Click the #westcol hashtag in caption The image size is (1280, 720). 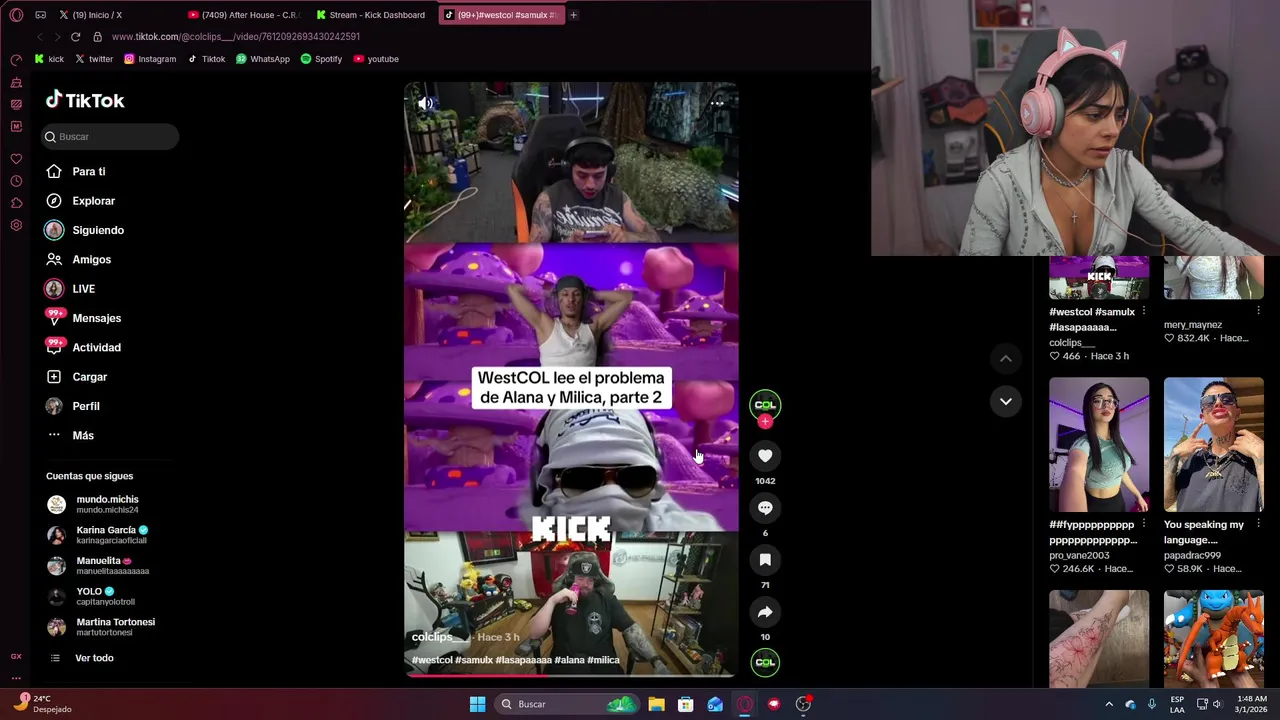[x=432, y=660]
